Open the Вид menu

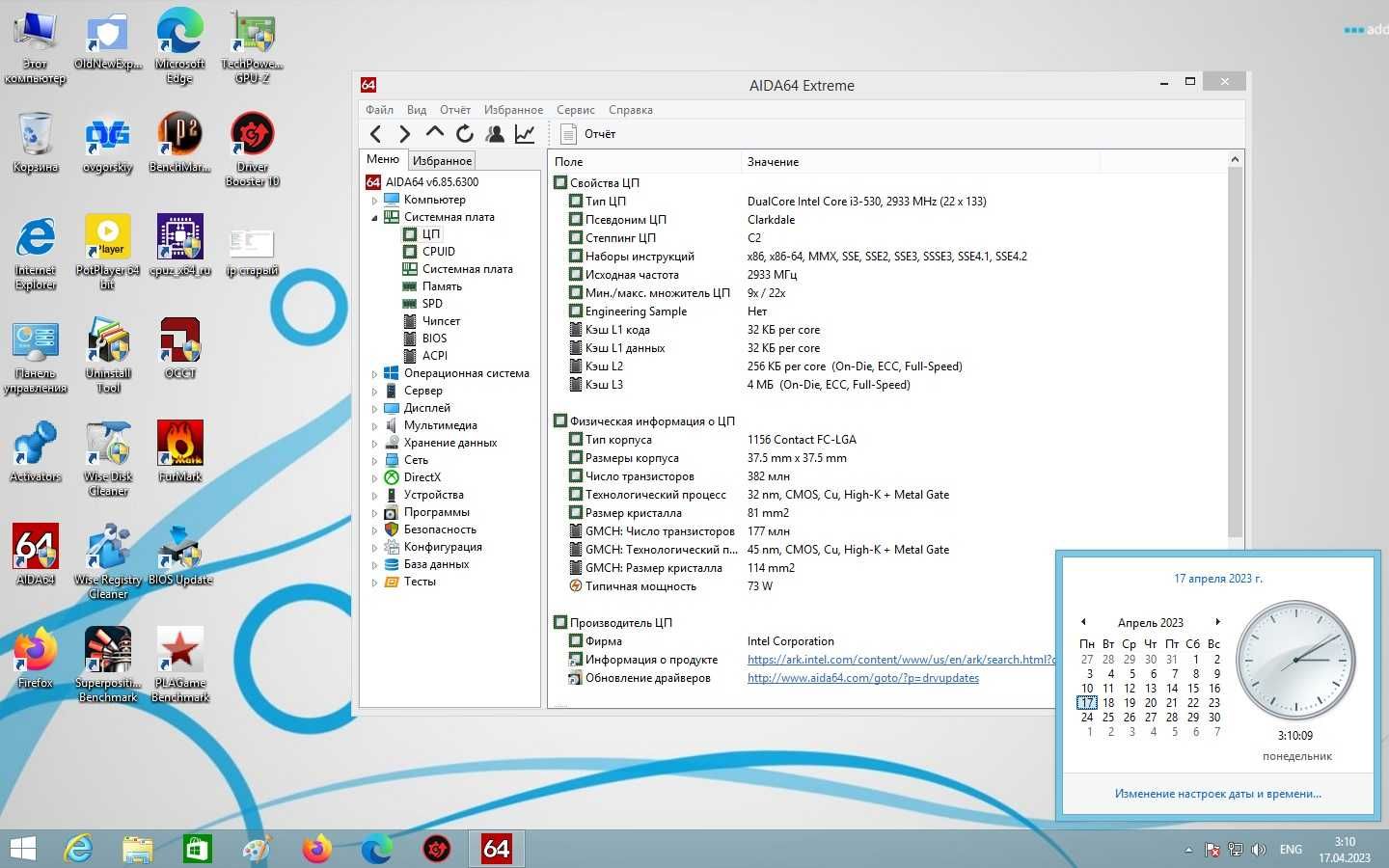(x=417, y=110)
